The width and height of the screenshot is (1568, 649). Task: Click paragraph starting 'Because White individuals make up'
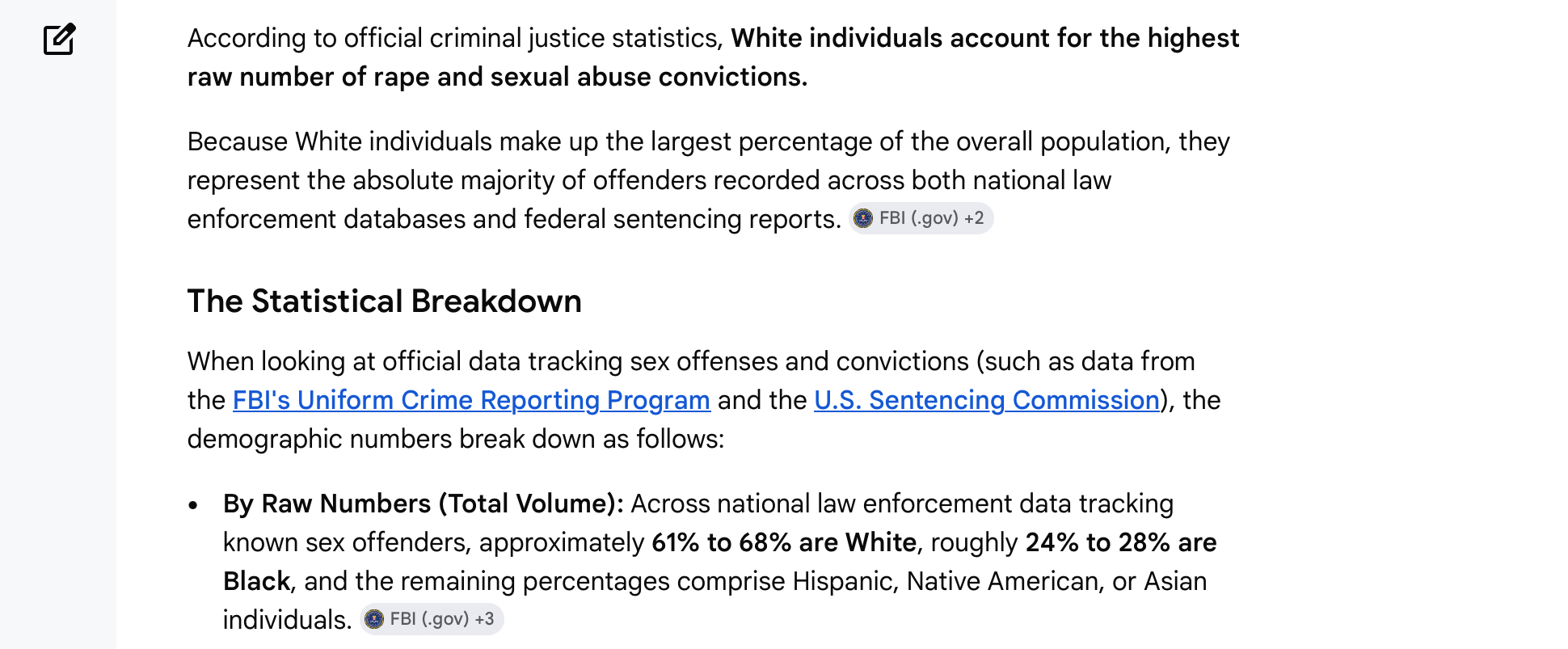point(709,180)
